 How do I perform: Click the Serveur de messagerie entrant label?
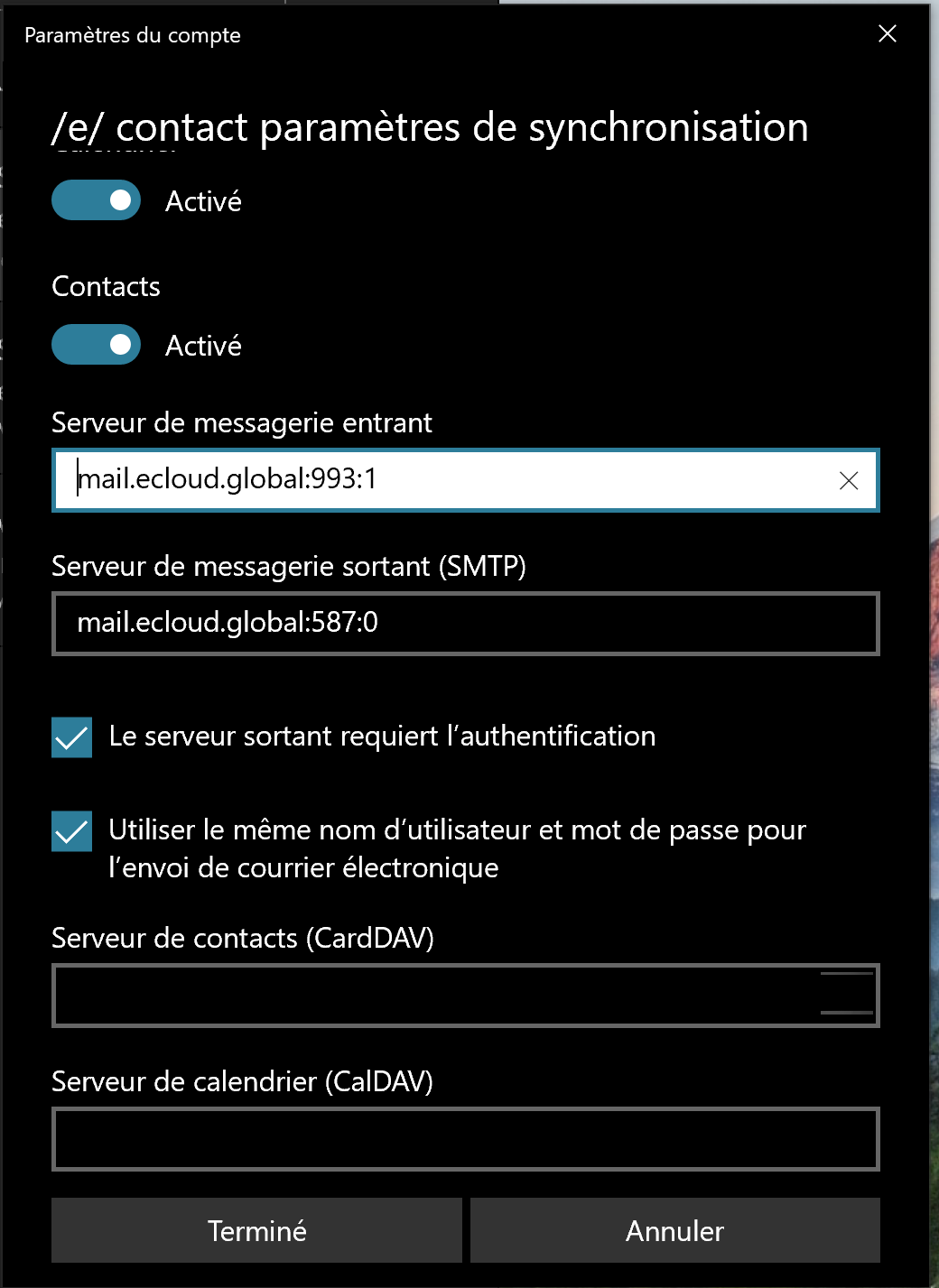tap(242, 422)
